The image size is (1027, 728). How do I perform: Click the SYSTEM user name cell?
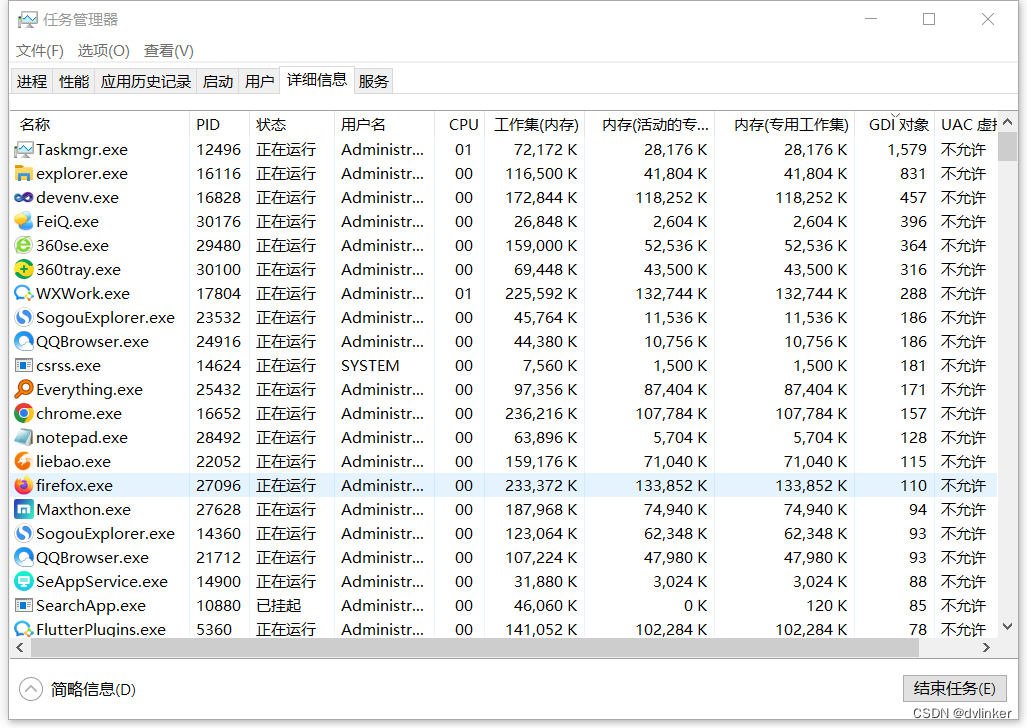tap(370, 366)
